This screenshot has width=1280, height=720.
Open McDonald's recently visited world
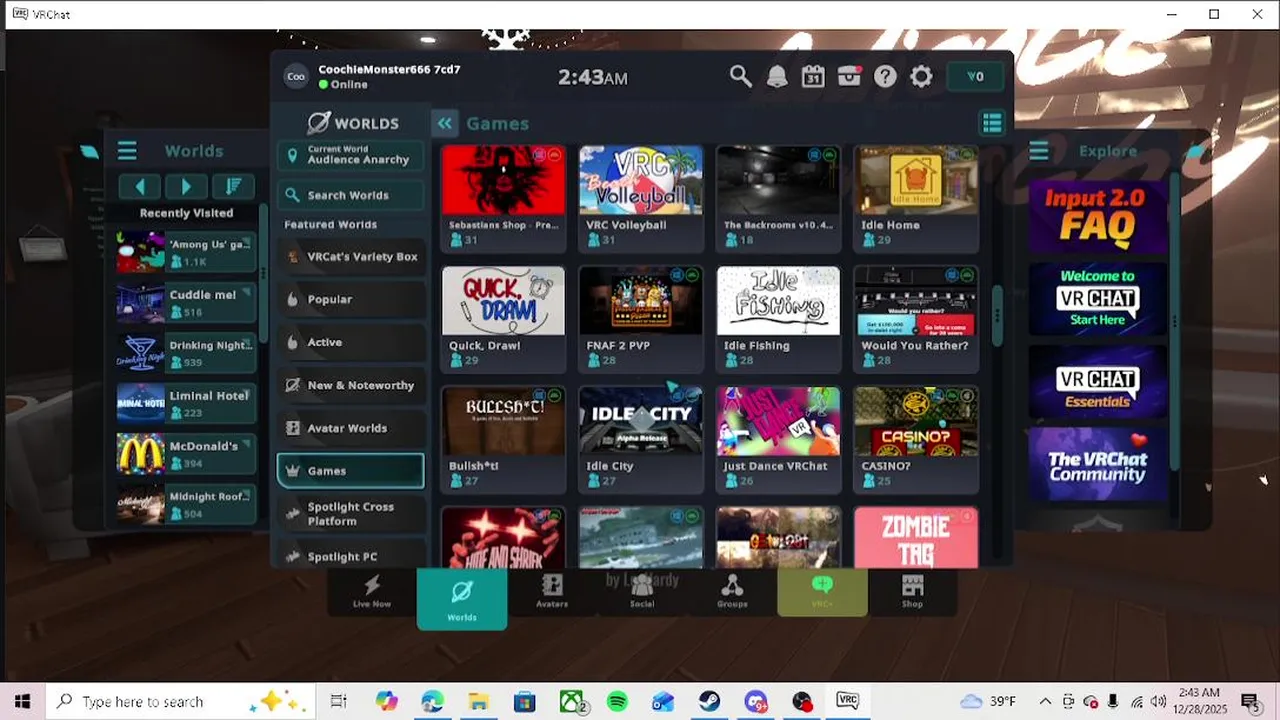(186, 454)
